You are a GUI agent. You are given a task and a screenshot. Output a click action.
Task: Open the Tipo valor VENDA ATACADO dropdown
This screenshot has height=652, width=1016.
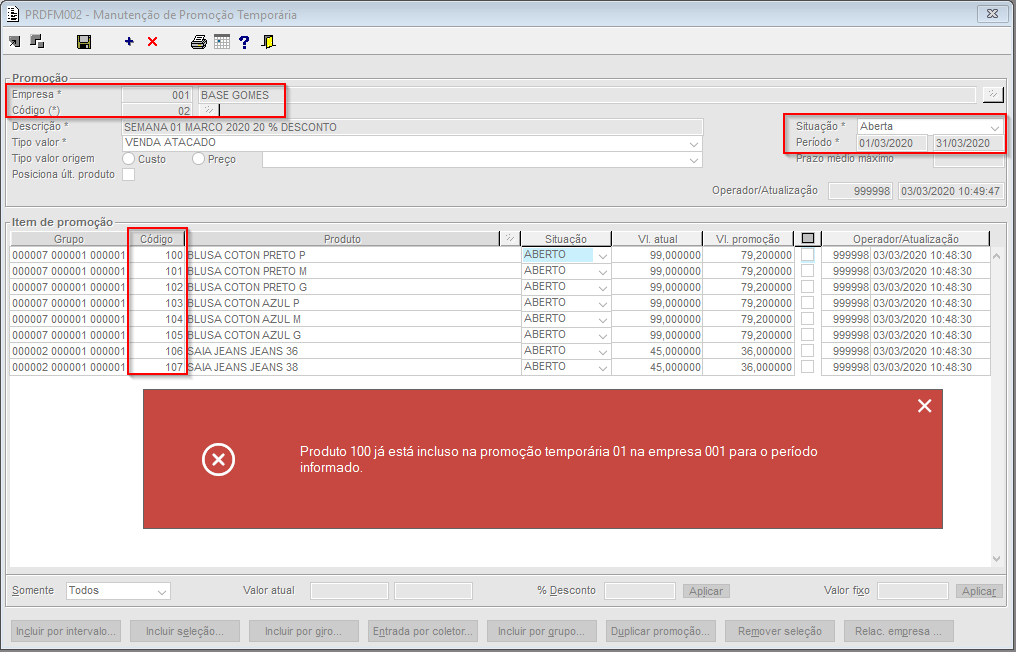click(x=693, y=143)
